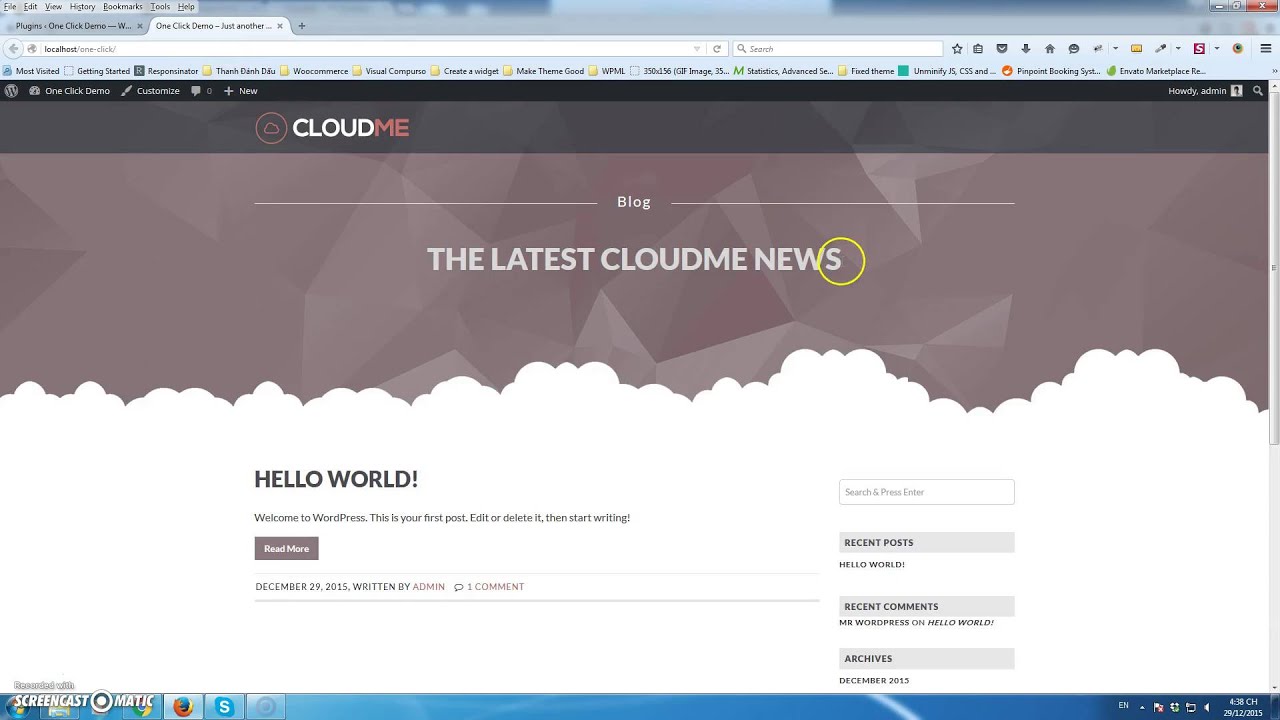Open the History menu
Viewport: 1280px width, 720px height.
[82, 6]
